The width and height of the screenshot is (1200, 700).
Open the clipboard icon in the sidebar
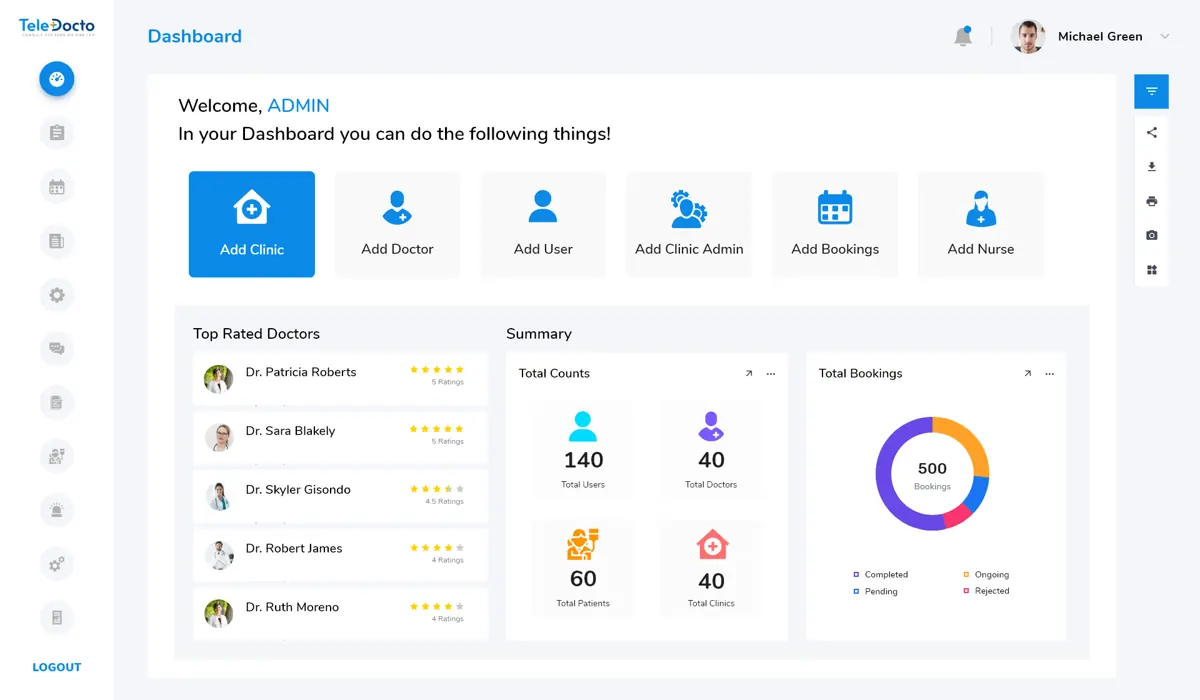coord(57,133)
